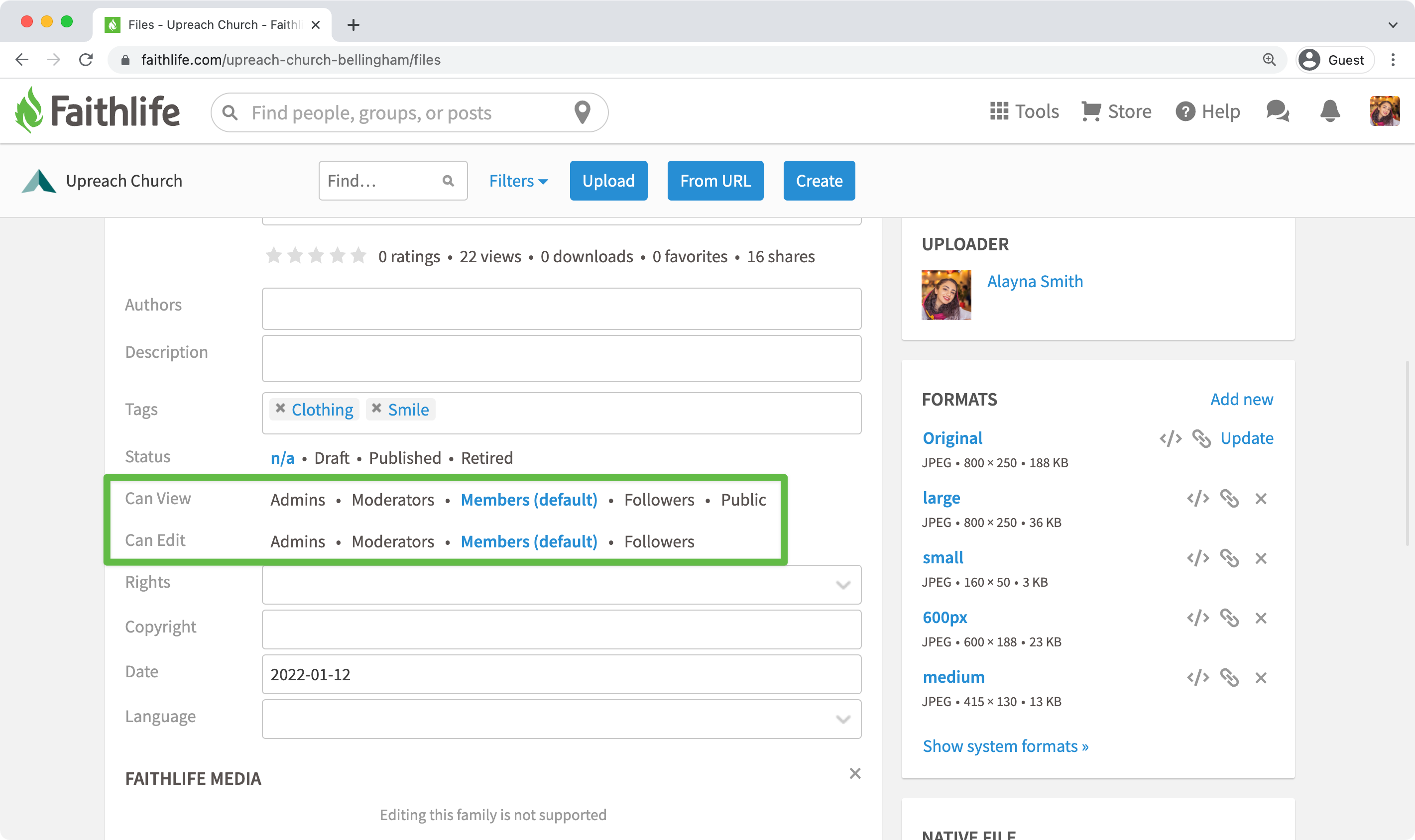Click Alayna Smith's uploader photo
This screenshot has height=840, width=1415.
click(945, 295)
